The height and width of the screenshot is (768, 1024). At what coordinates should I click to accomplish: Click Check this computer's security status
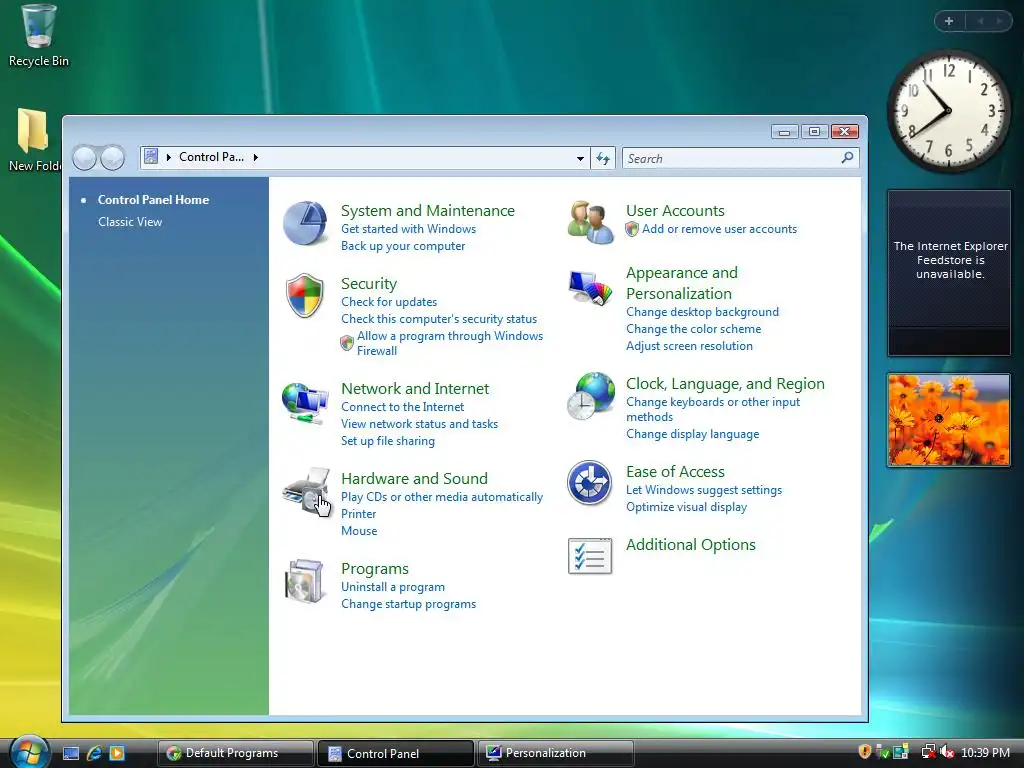(x=439, y=319)
